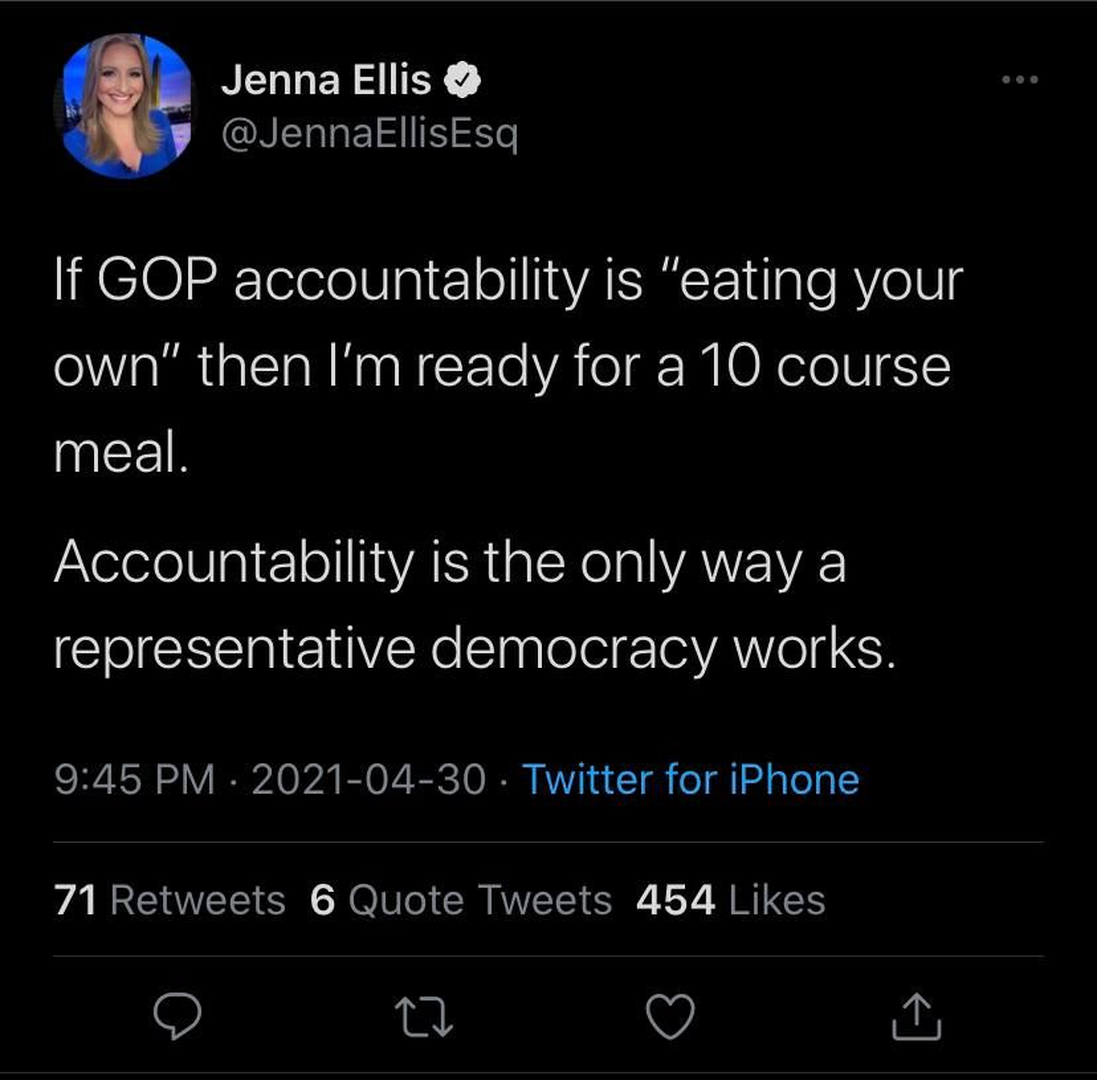View the 71 Retweets list
The width and height of the screenshot is (1097, 1080).
point(169,900)
